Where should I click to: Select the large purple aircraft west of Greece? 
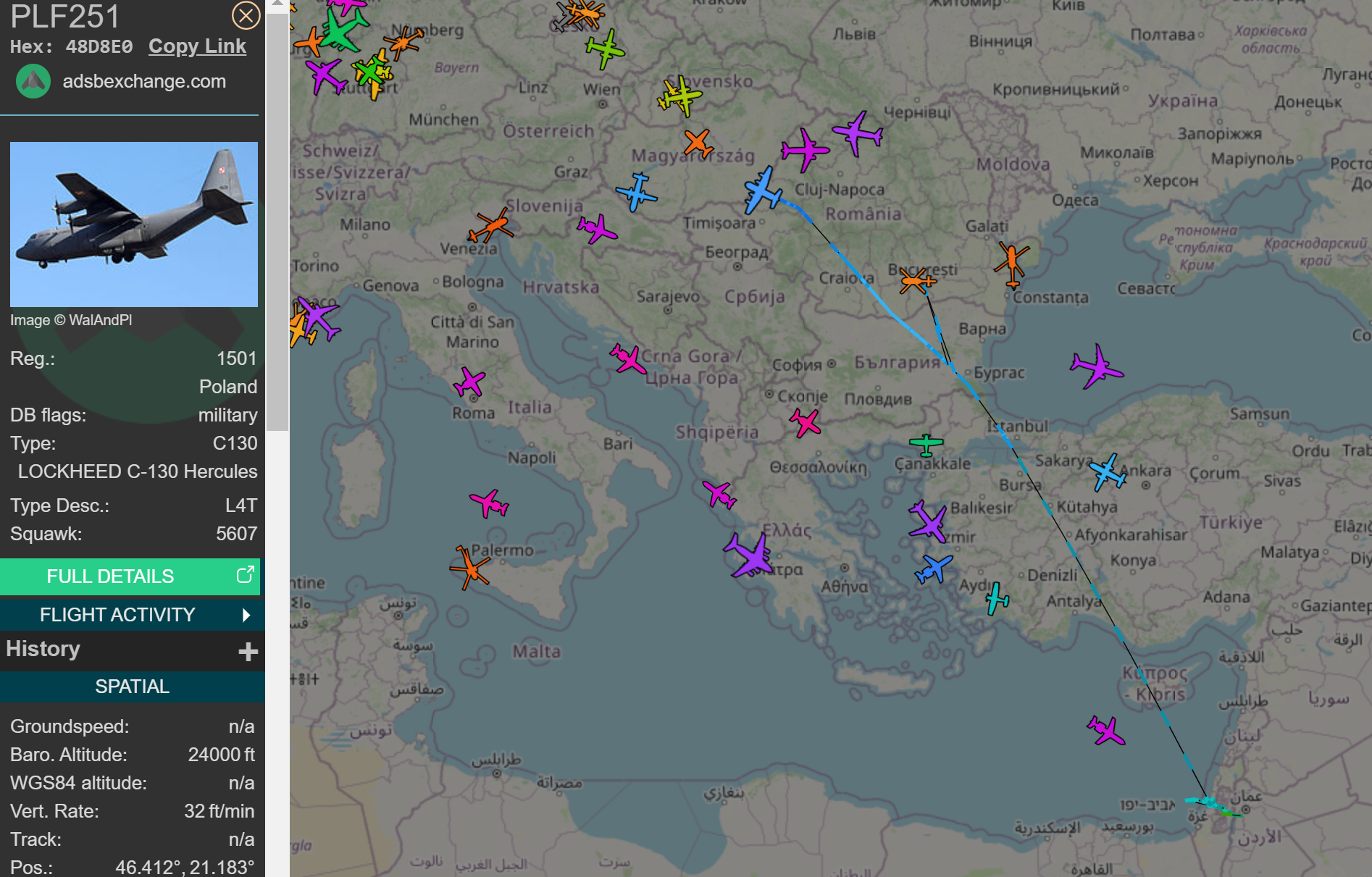750,555
